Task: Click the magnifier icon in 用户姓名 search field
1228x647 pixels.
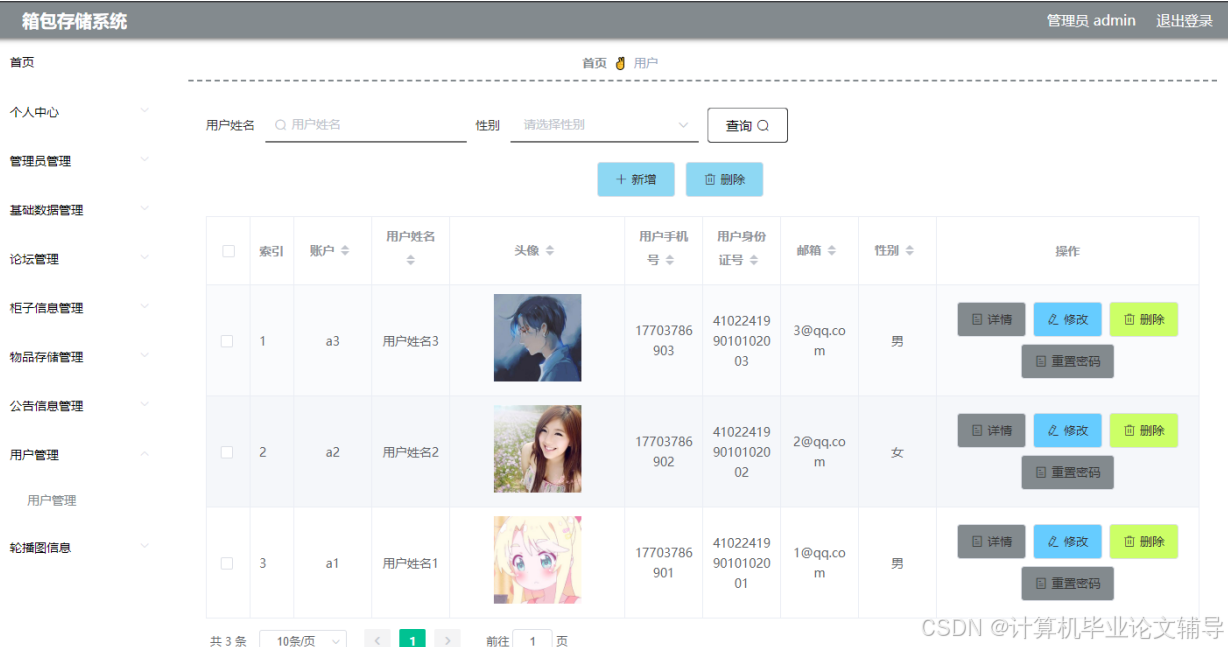Action: point(281,125)
